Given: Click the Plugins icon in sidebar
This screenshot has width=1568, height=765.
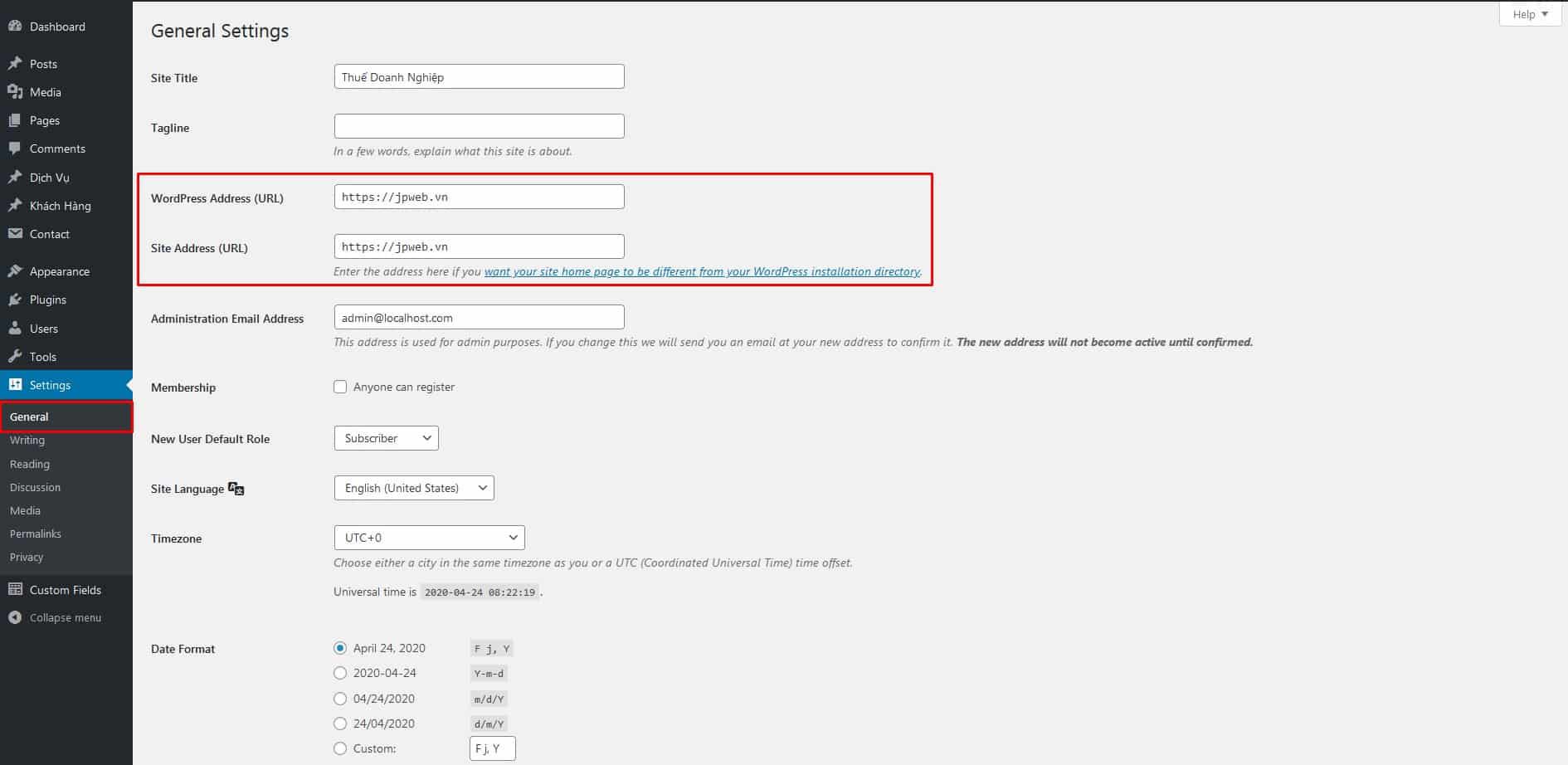Looking at the screenshot, I should click(x=16, y=300).
